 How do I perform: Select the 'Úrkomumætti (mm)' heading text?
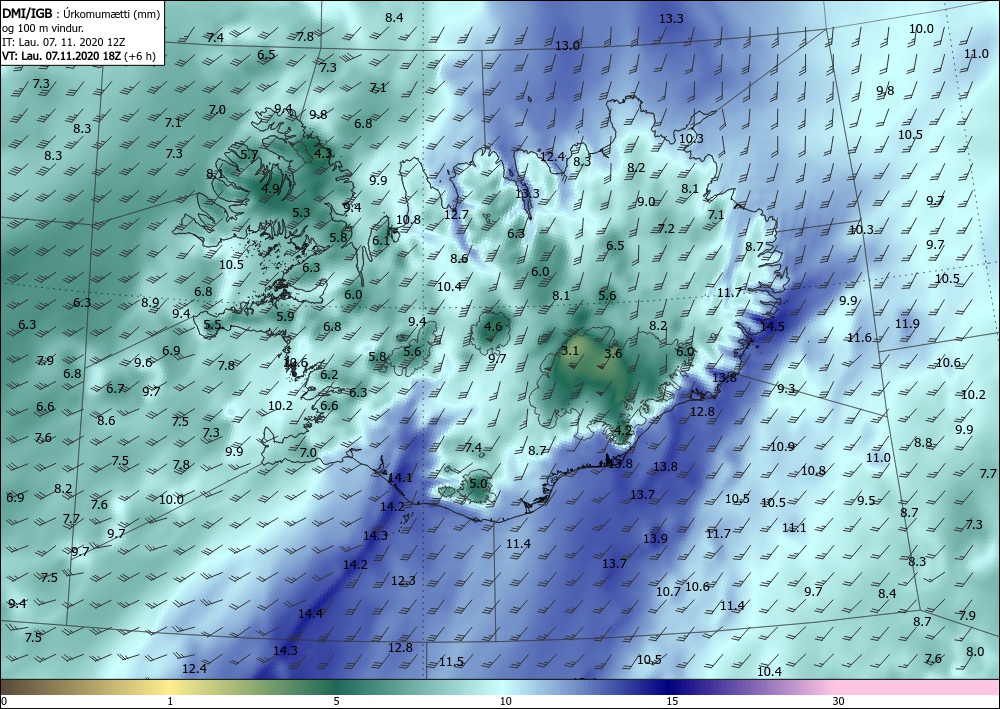pos(112,14)
